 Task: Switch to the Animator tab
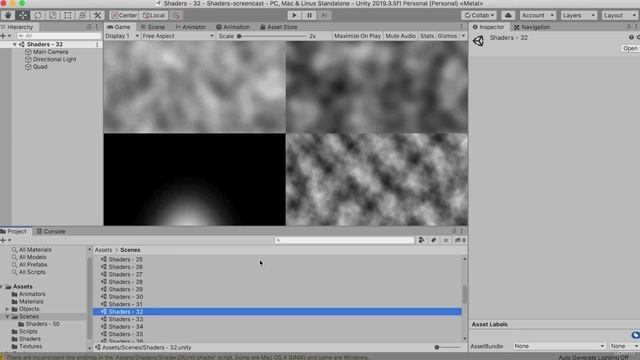click(191, 27)
